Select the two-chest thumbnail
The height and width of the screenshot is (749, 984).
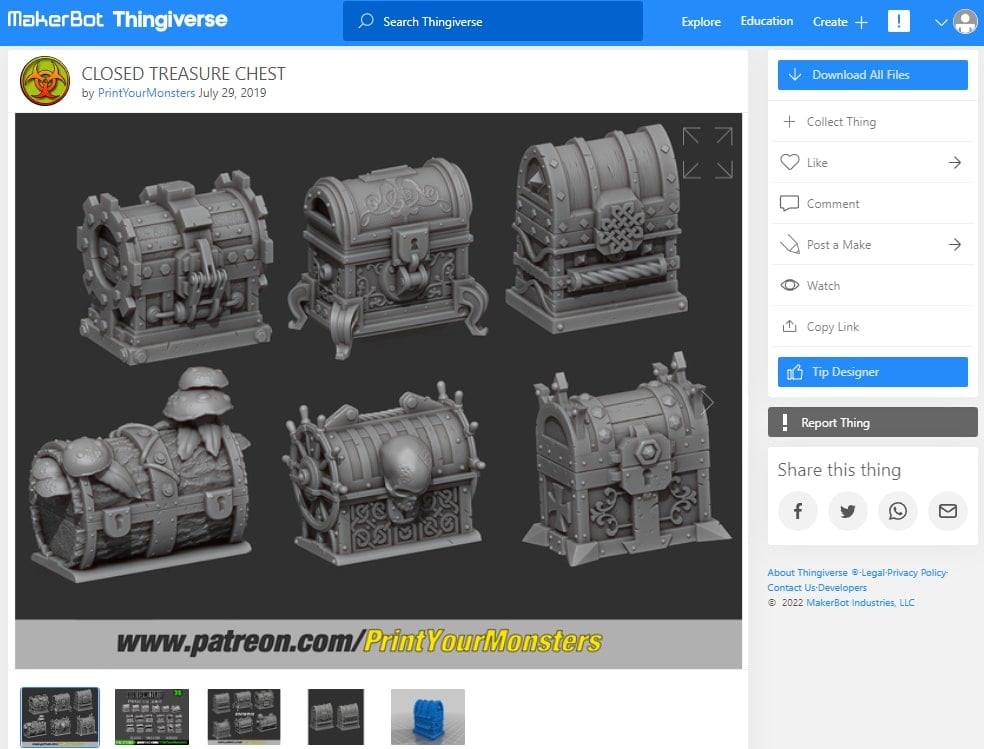click(x=336, y=717)
